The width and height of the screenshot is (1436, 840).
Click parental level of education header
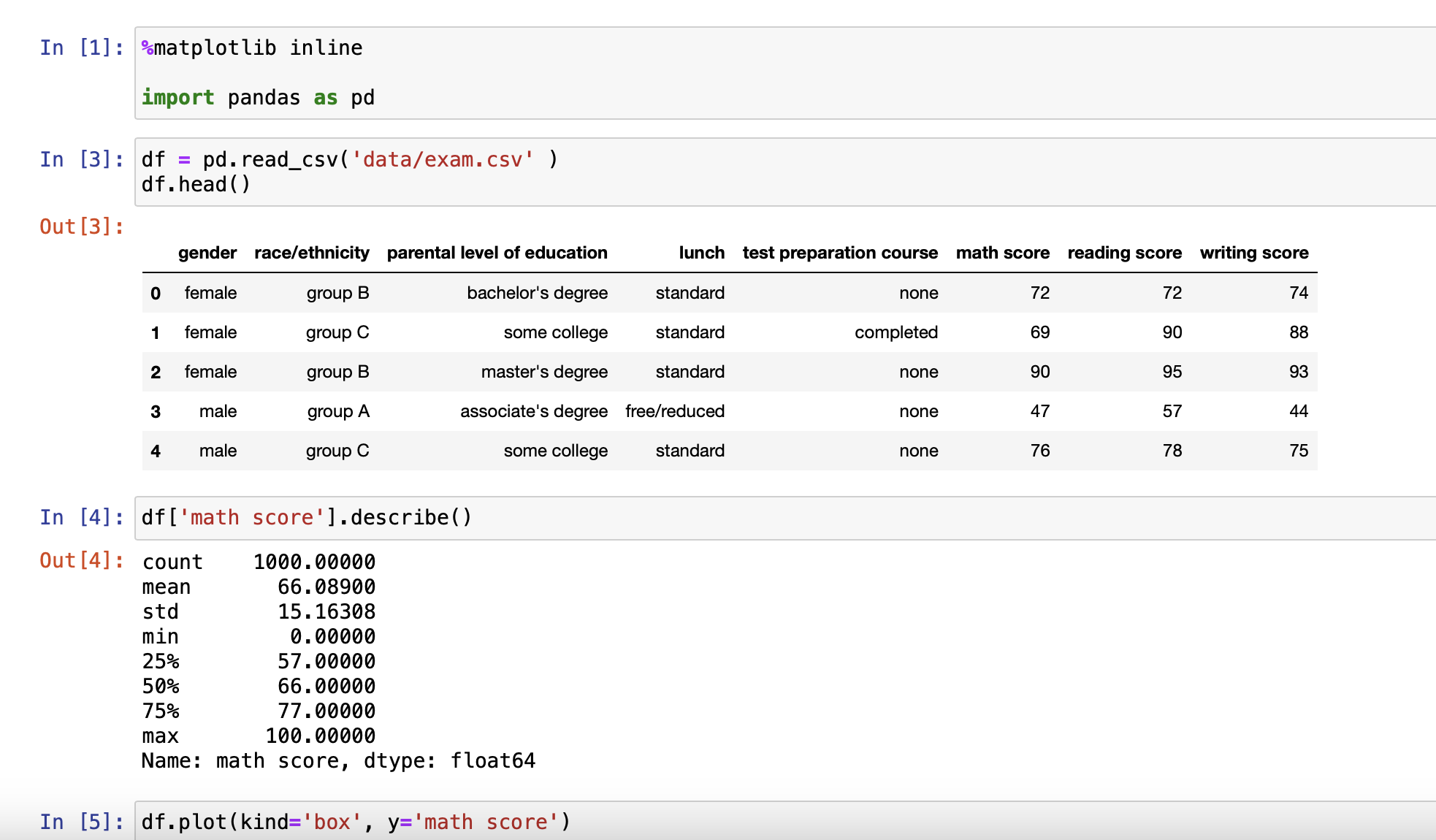point(497,253)
